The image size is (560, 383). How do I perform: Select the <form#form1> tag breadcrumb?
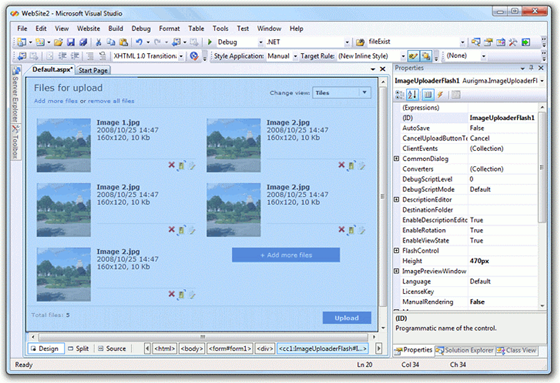(x=230, y=348)
